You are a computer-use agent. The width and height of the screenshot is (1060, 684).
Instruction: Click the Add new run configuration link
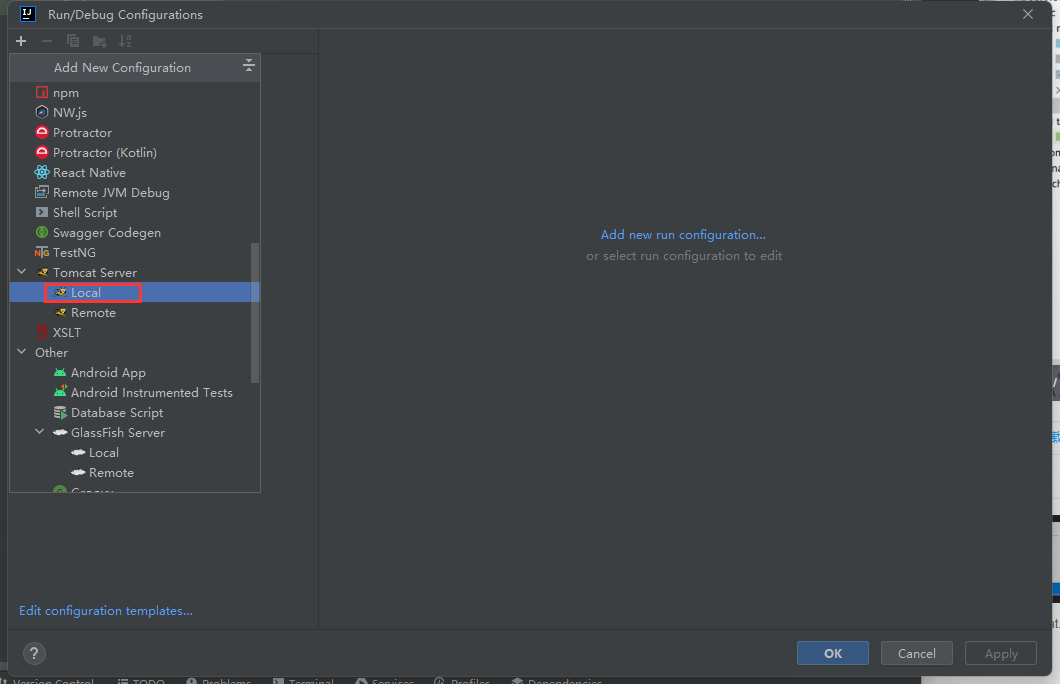(x=683, y=235)
